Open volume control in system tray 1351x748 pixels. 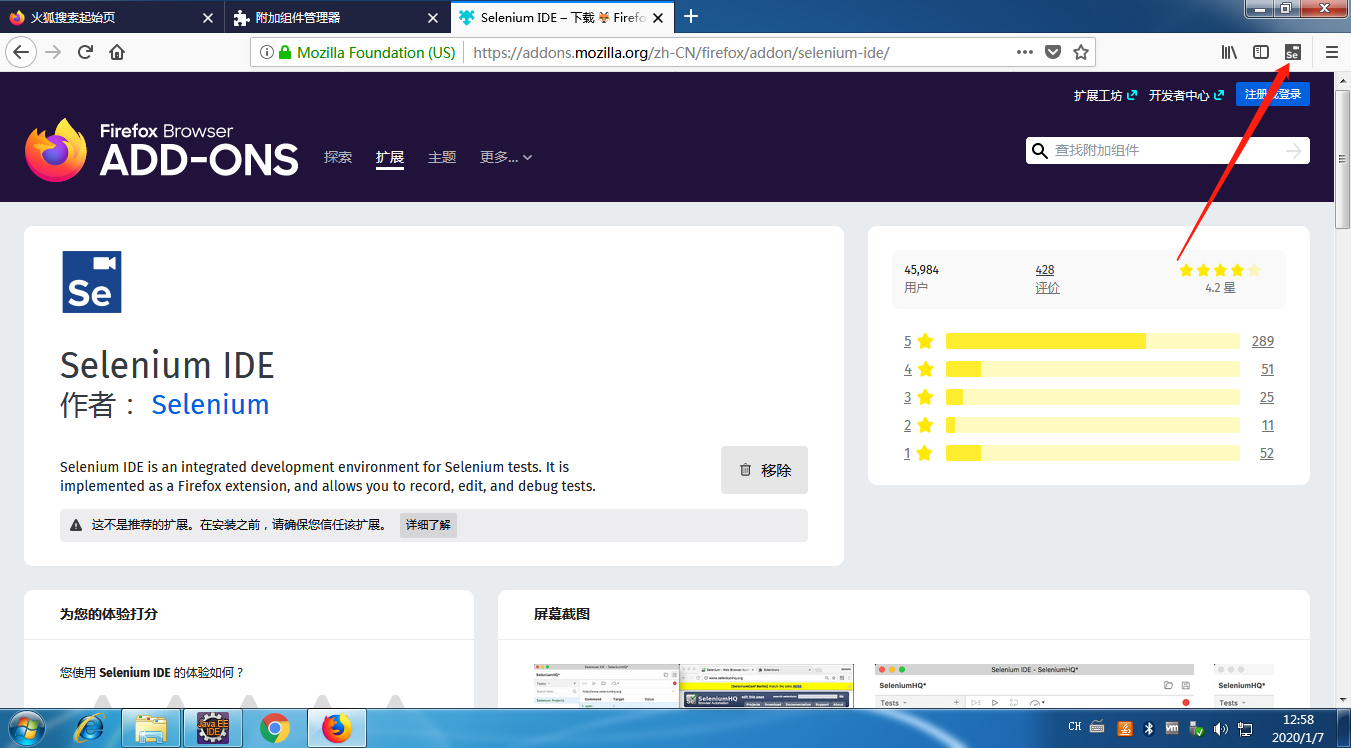[x=1220, y=728]
